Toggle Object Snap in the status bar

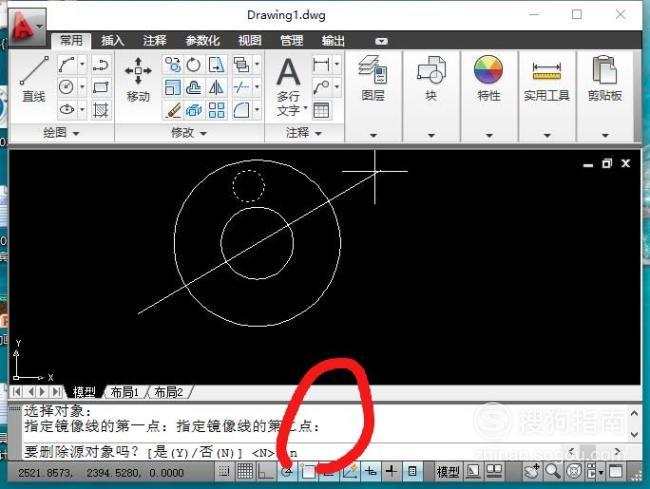point(308,471)
